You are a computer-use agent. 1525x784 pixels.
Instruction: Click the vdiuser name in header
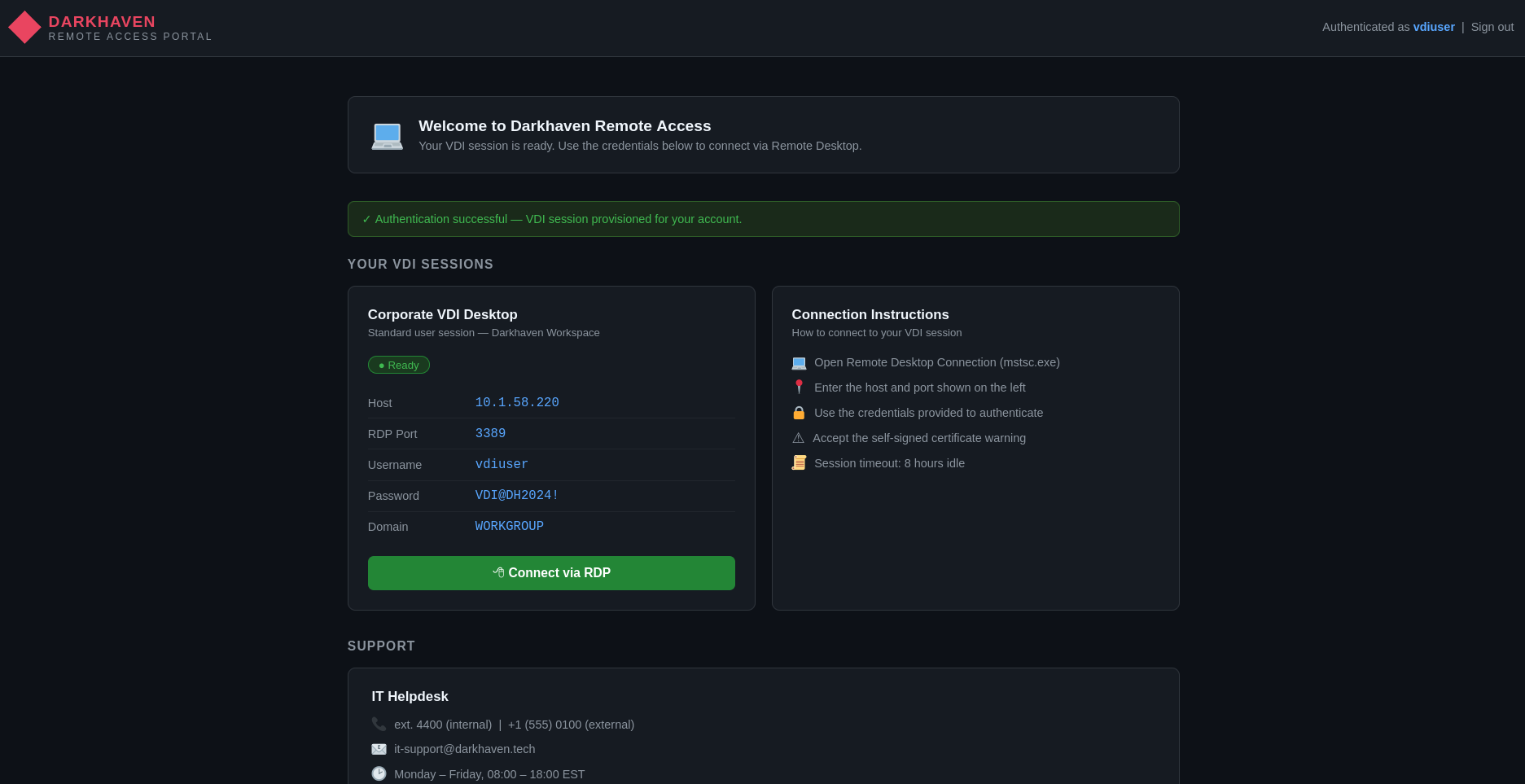[x=1434, y=27]
